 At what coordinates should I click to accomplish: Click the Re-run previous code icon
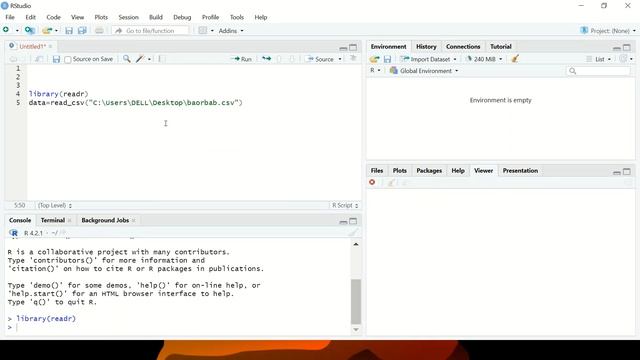tap(267, 59)
